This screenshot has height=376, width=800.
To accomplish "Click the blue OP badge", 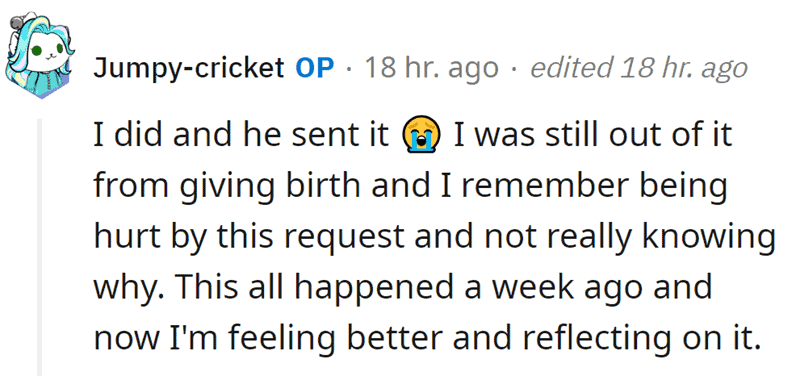I will click(315, 67).
